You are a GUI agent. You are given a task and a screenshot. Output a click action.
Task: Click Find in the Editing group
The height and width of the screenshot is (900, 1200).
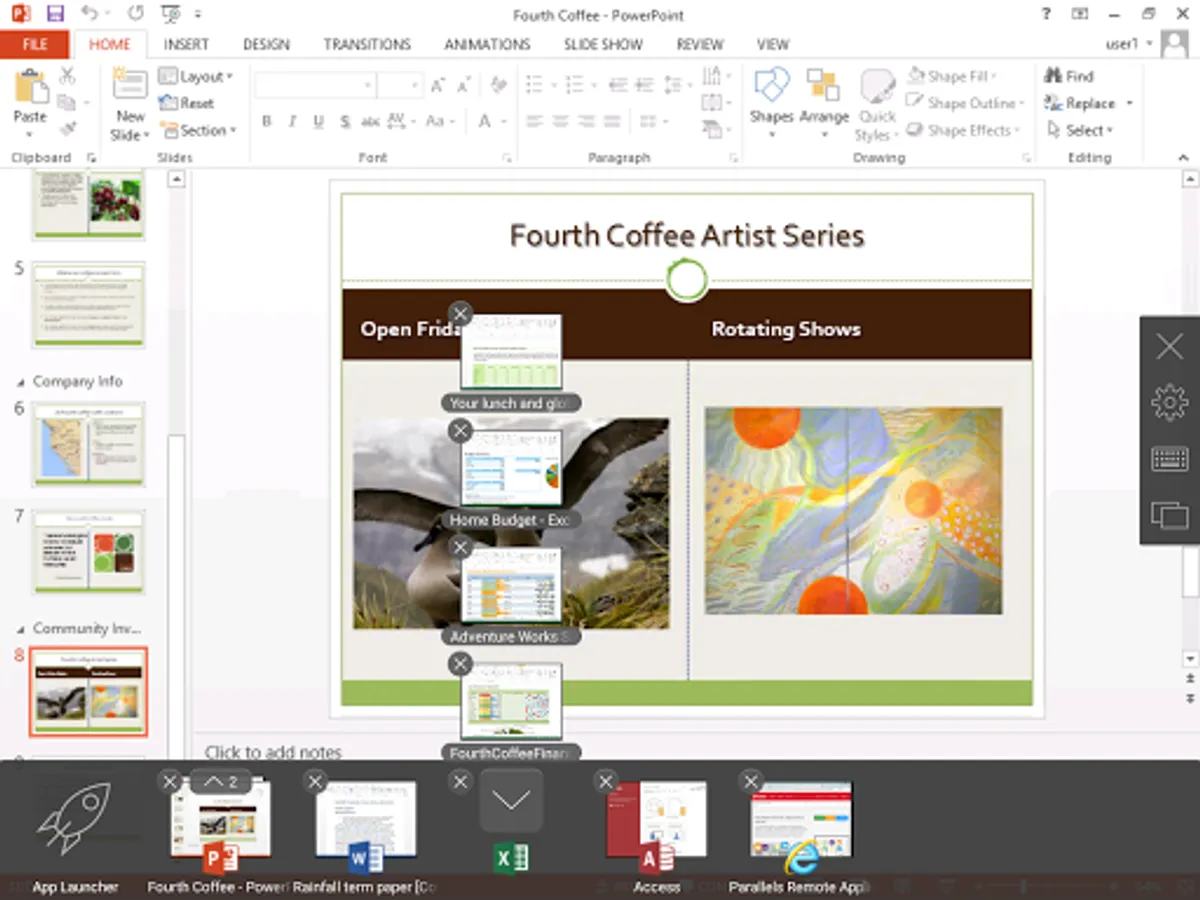point(1069,76)
